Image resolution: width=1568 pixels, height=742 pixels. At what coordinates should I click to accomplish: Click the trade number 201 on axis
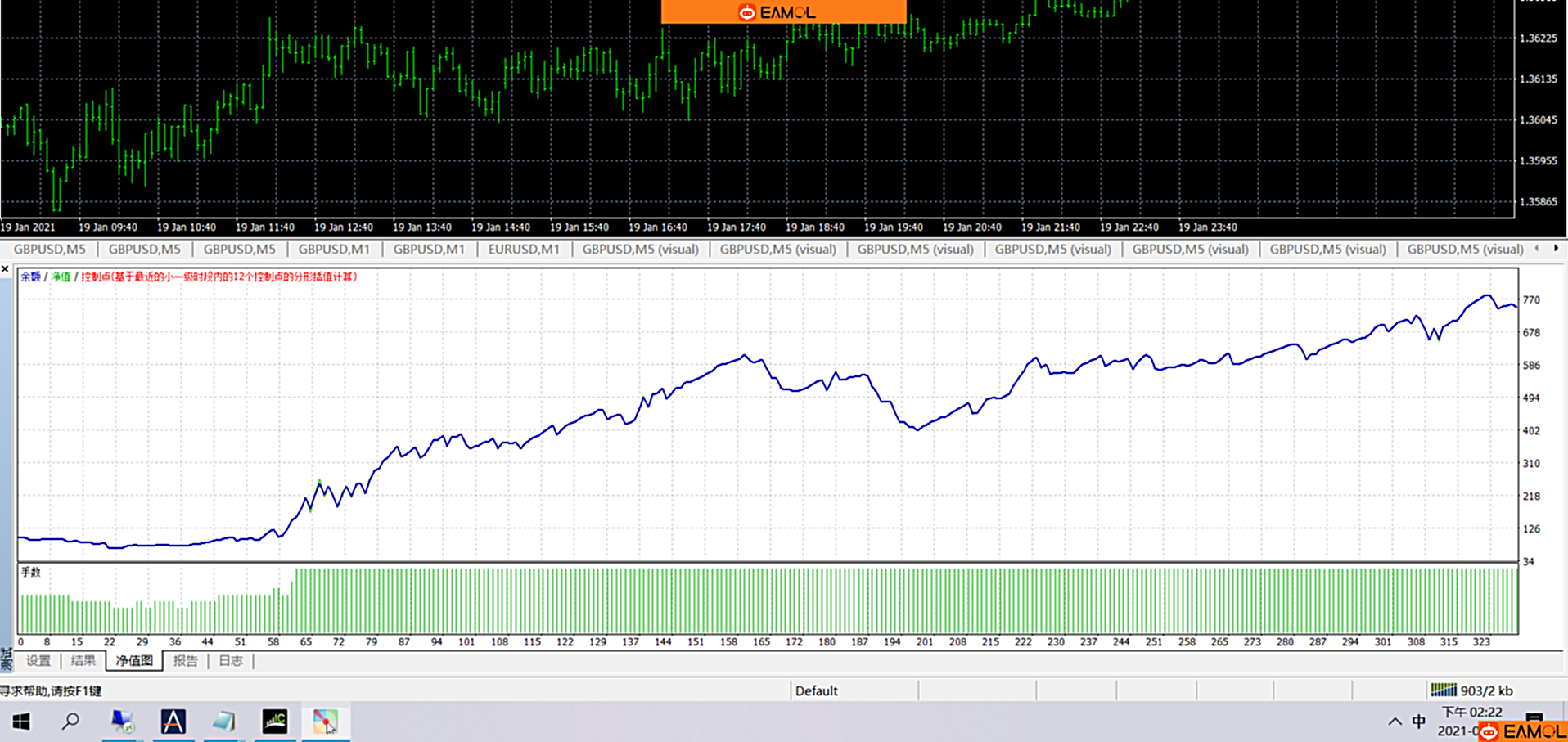click(925, 642)
